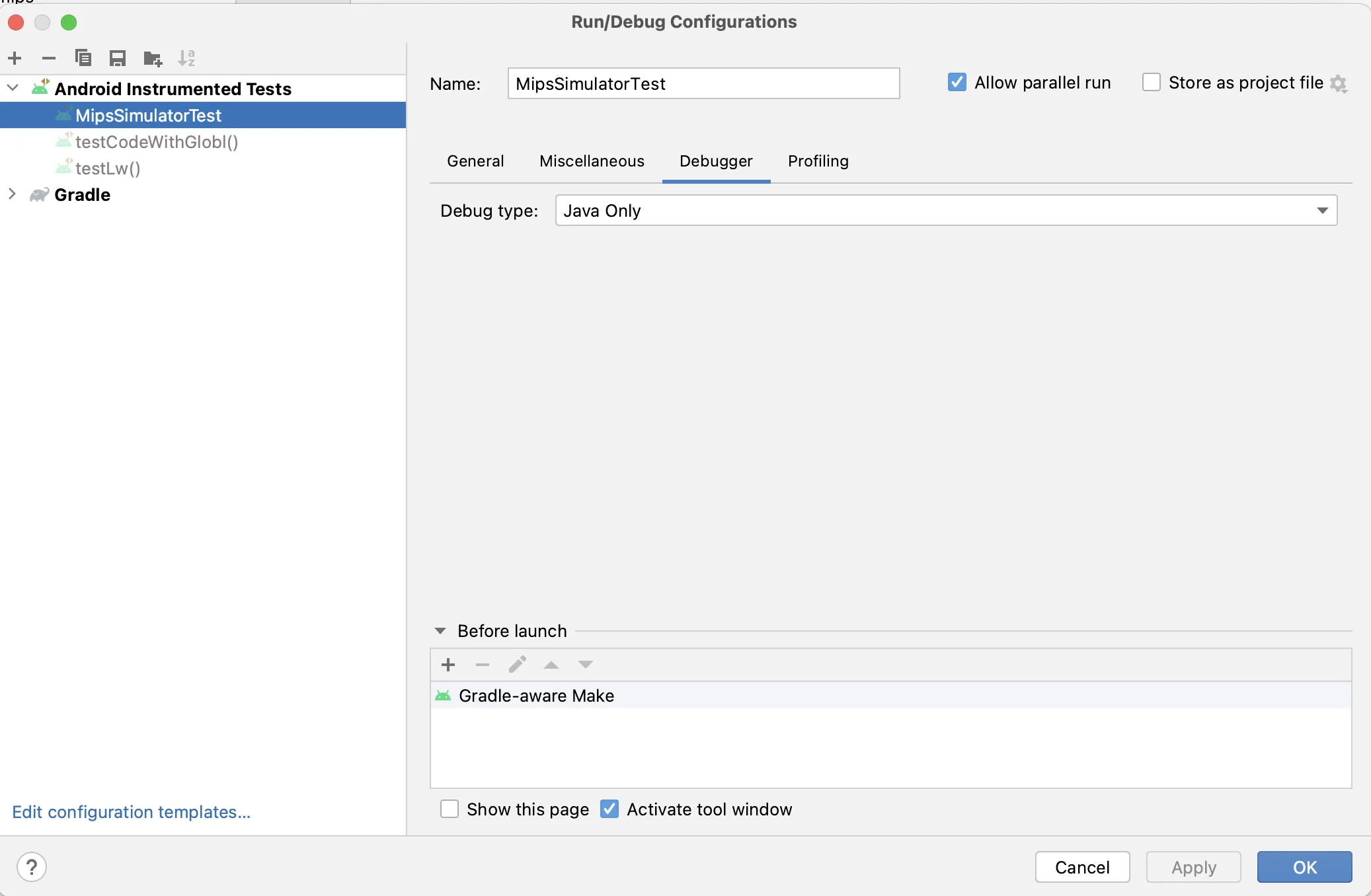
Task: Open the Debug type dropdown
Action: coord(946,210)
